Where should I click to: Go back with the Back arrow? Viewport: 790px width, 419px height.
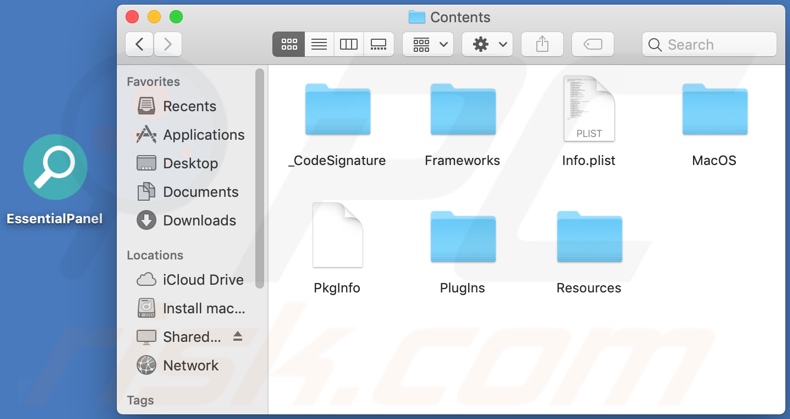pos(140,44)
